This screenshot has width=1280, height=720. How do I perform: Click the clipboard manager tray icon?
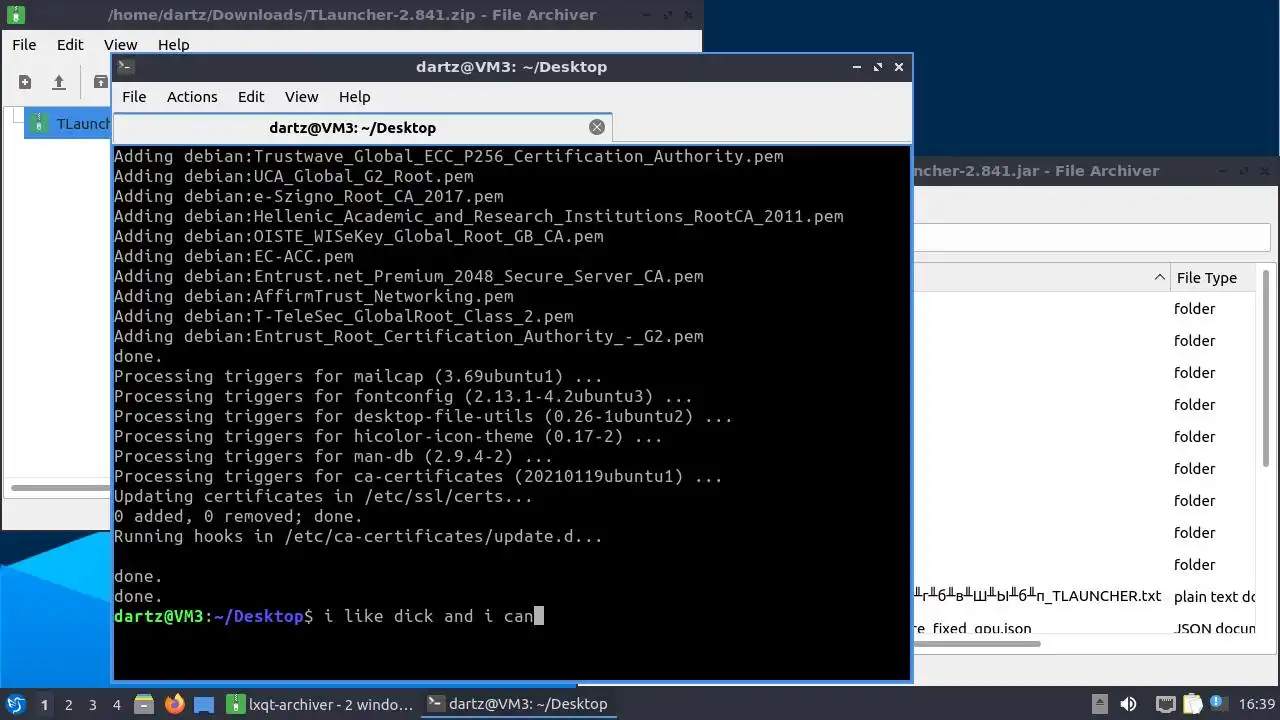(1192, 704)
